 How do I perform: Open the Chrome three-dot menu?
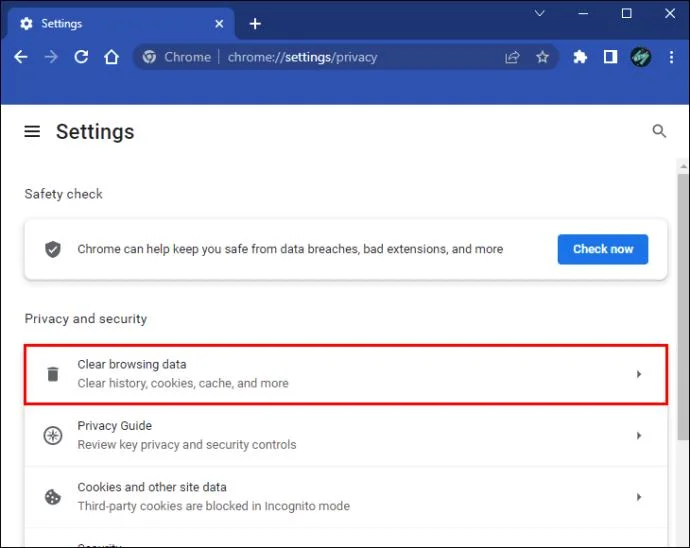[671, 57]
